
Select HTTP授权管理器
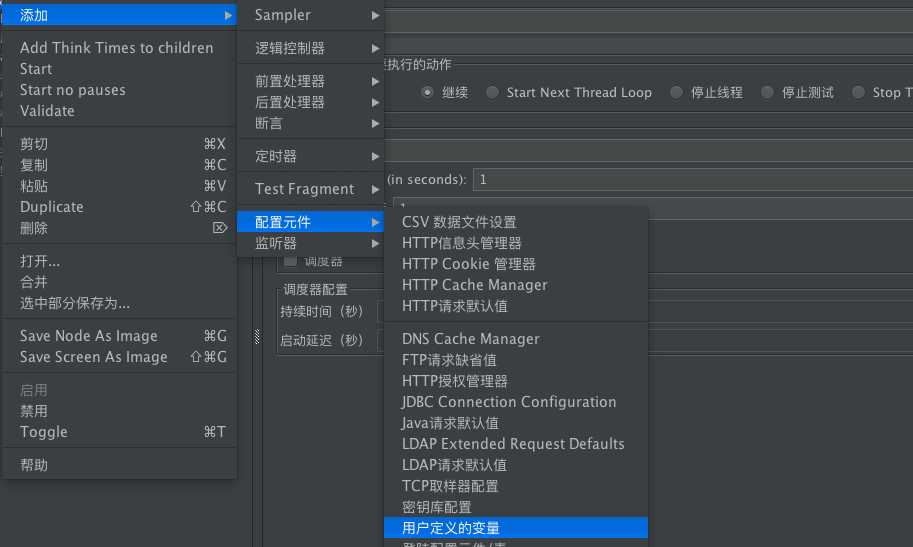(516, 381)
